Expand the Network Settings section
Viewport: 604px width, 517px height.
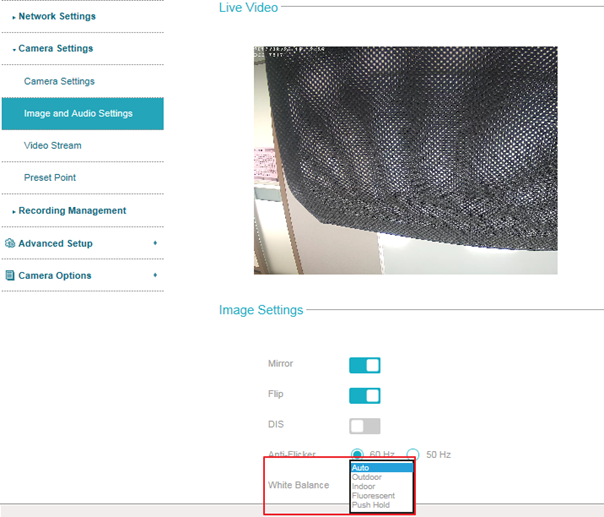pyautogui.click(x=57, y=16)
